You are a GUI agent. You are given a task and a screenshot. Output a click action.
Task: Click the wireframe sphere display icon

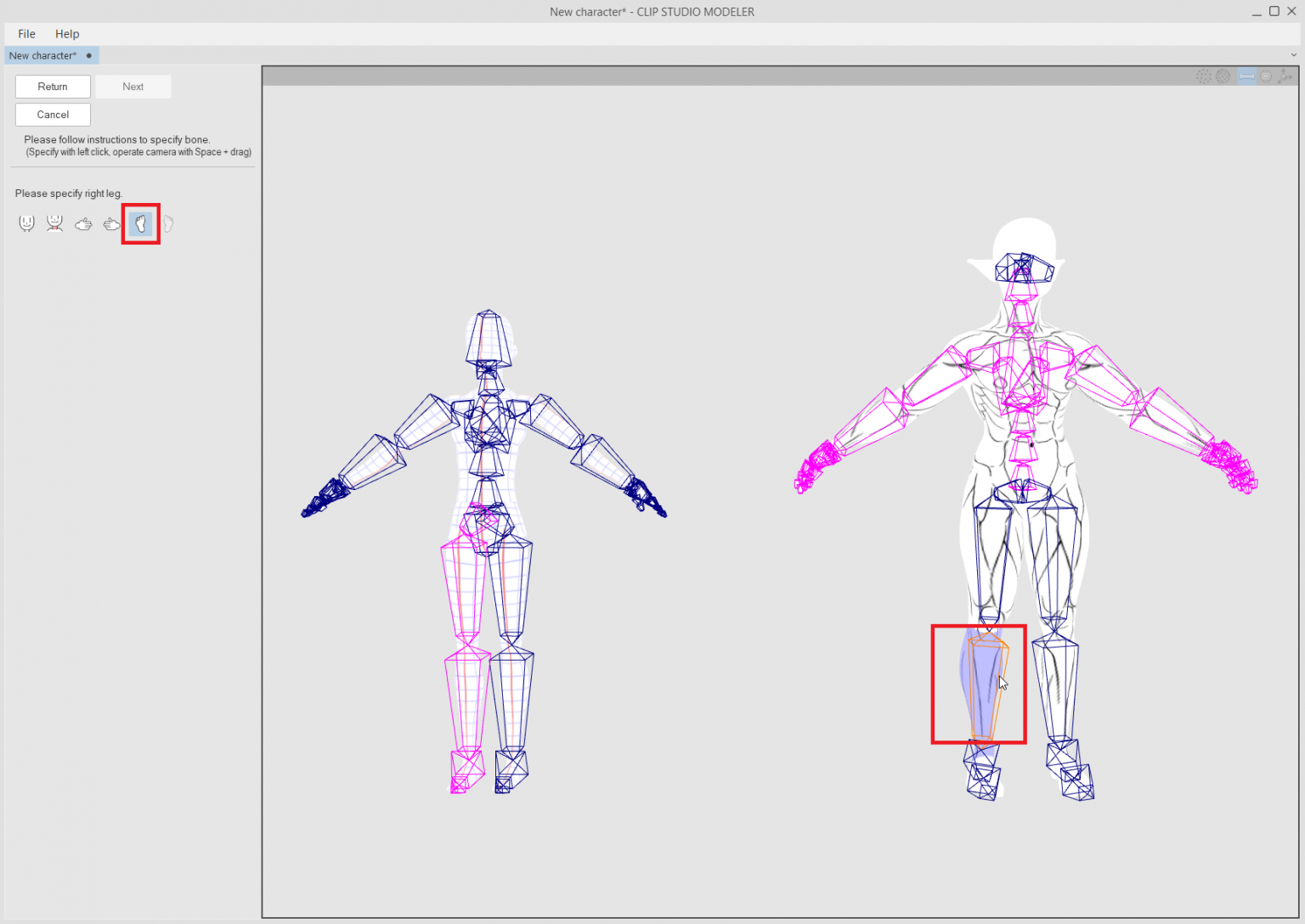point(1223,76)
